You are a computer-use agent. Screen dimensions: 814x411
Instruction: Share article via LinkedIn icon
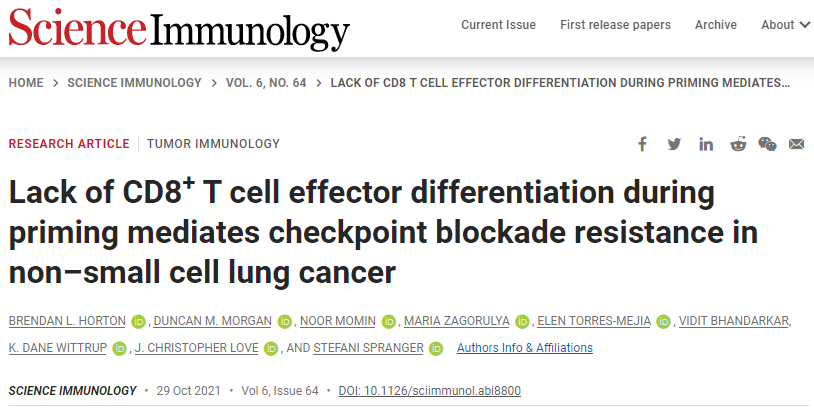coord(706,144)
